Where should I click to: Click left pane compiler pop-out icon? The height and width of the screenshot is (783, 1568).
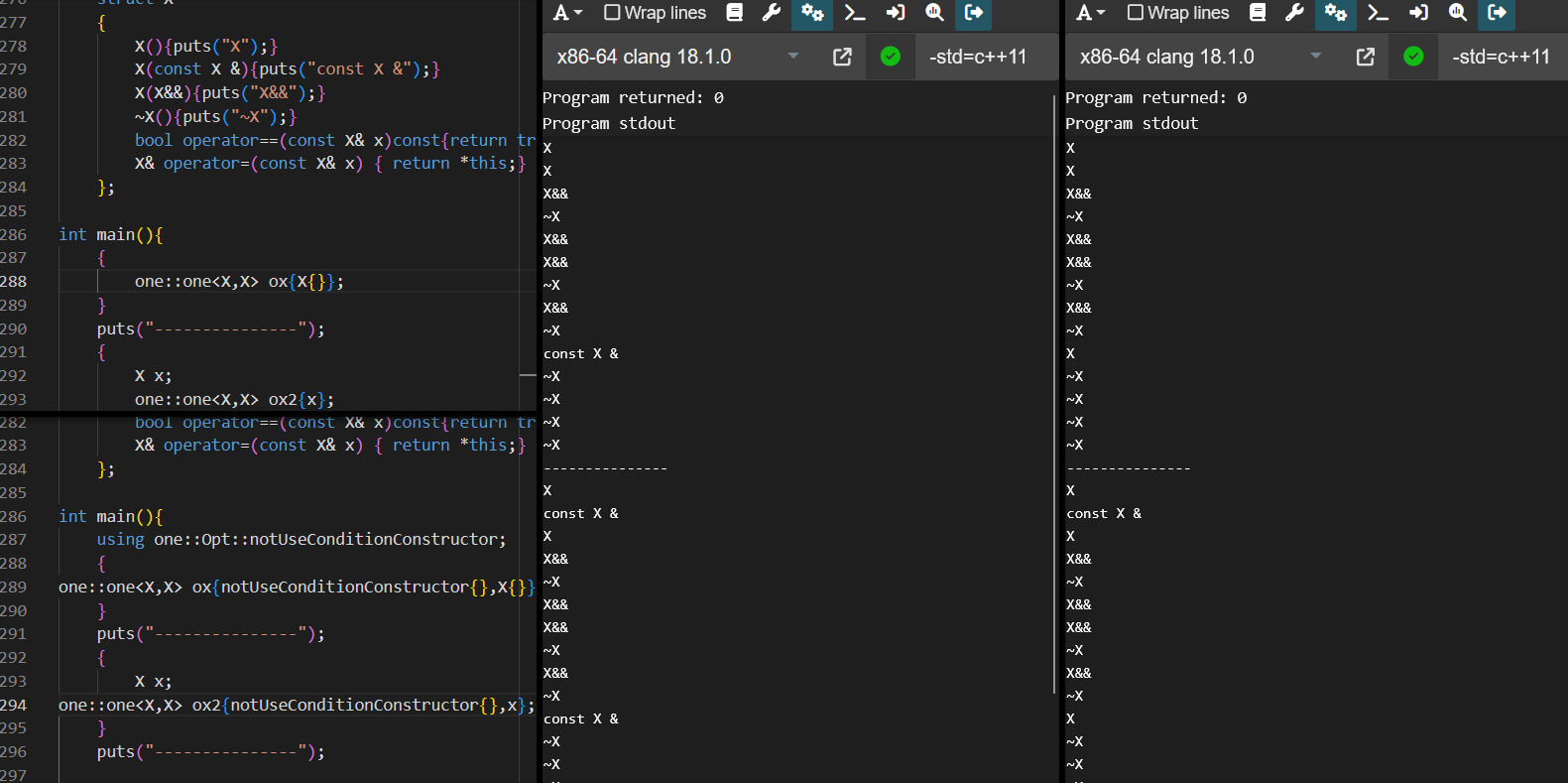842,57
